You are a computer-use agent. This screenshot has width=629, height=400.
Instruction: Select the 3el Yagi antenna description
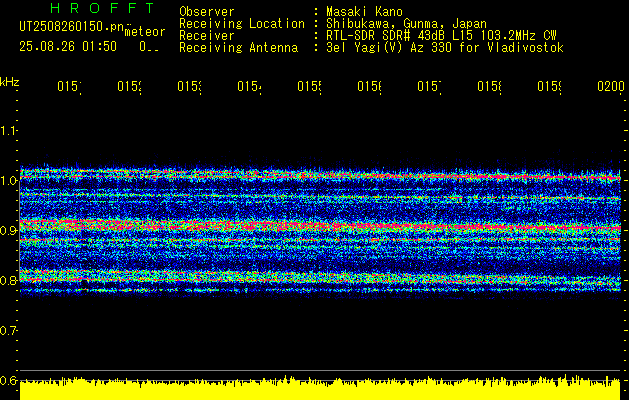point(445,48)
